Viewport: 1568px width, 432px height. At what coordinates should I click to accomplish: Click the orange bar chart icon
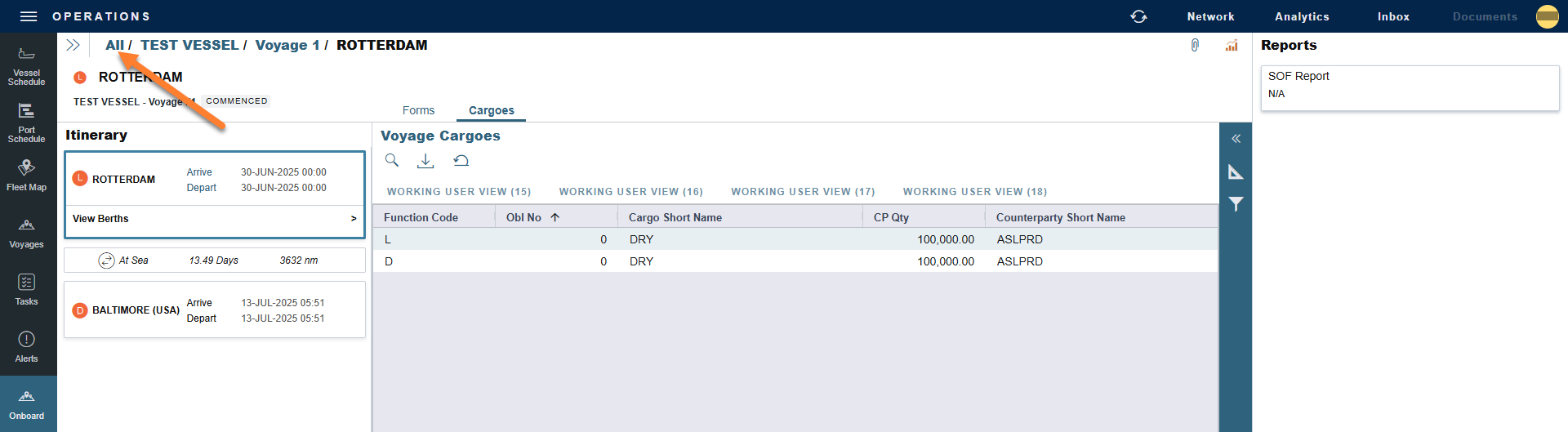[x=1232, y=46]
